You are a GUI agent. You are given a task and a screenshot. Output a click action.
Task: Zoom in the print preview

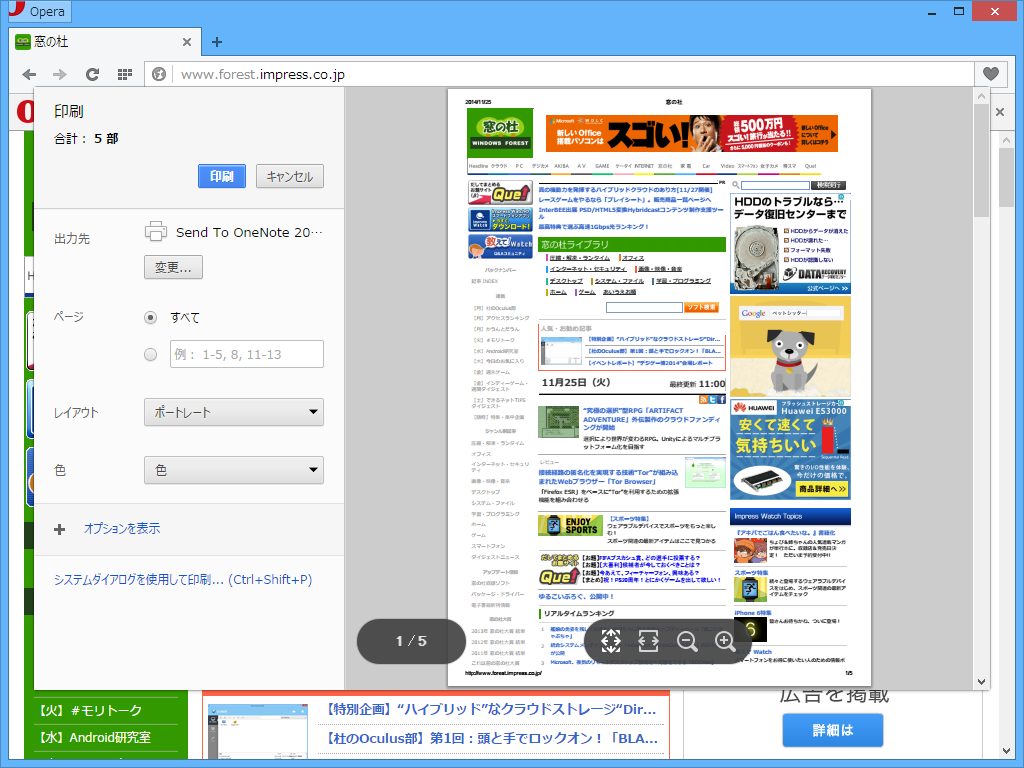tap(725, 641)
